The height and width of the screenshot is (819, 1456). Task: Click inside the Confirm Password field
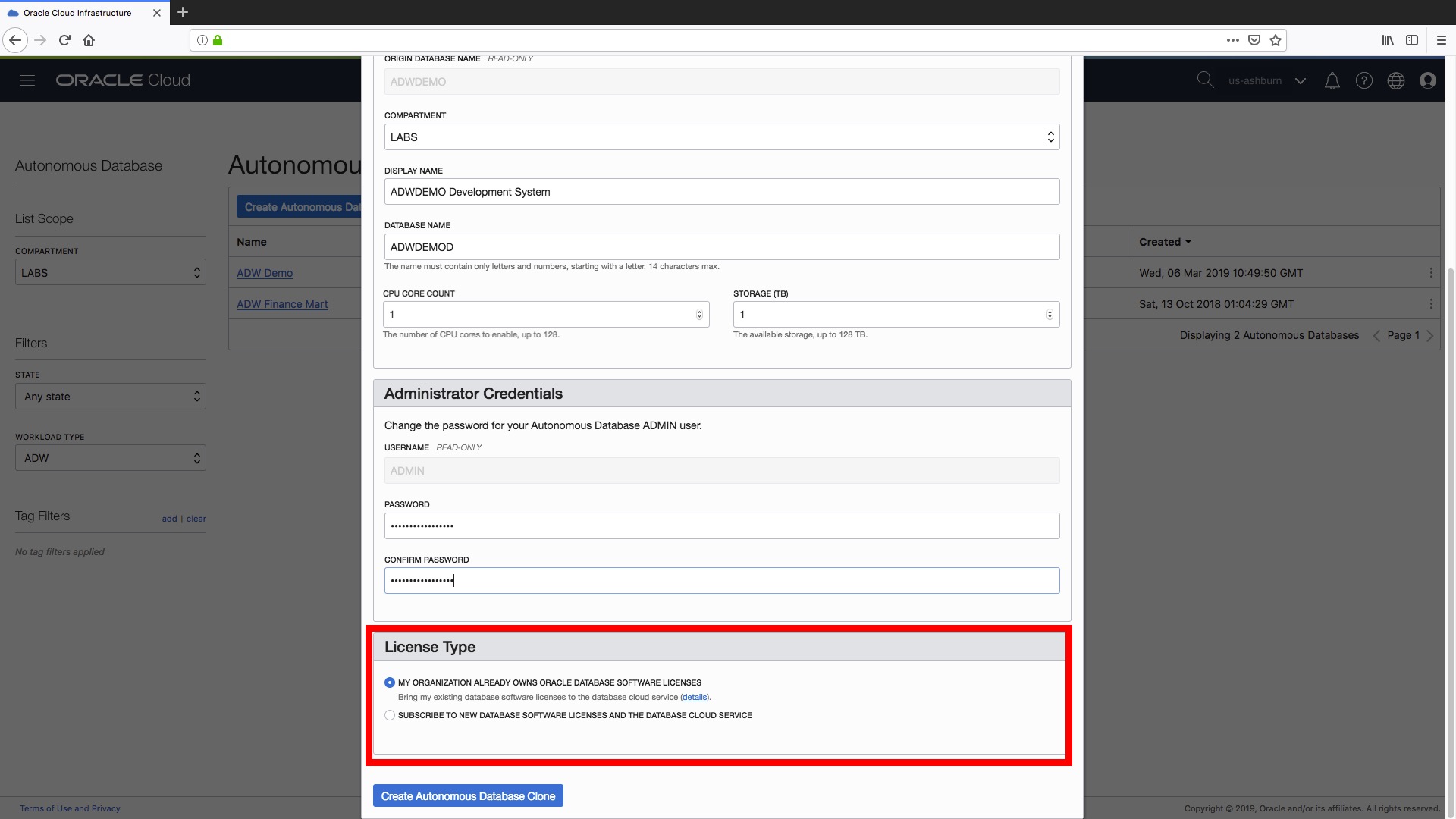(x=720, y=580)
